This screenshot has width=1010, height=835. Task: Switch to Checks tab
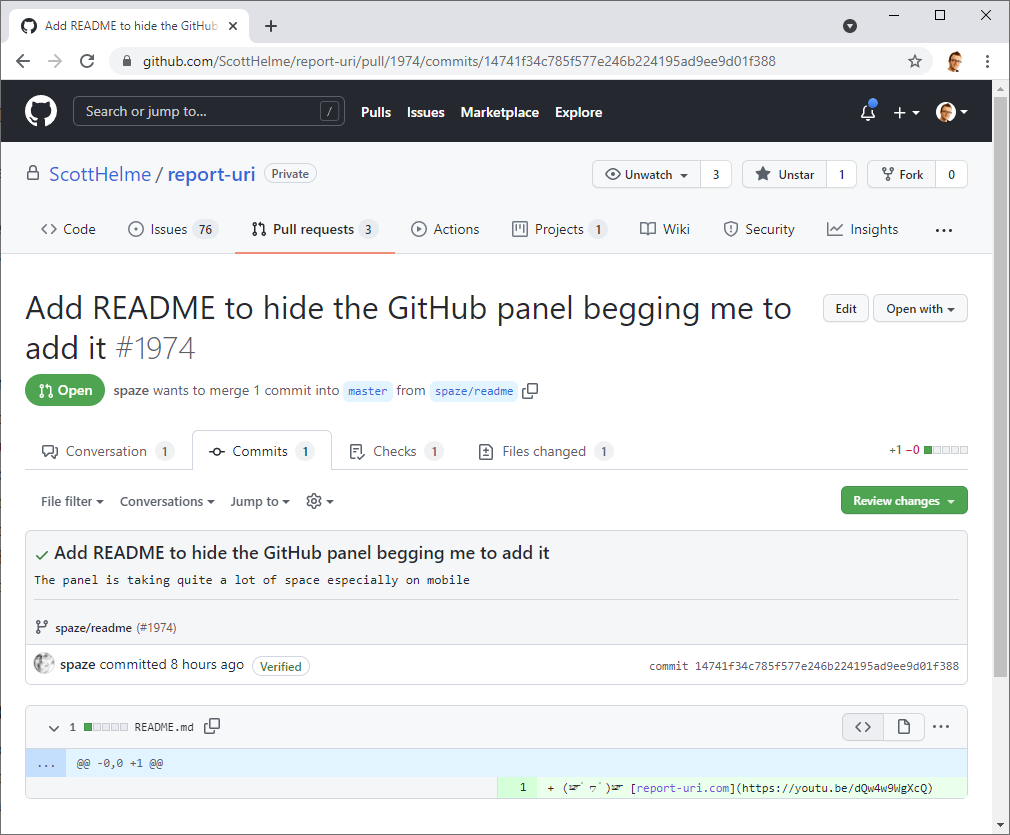pyautogui.click(x=395, y=452)
